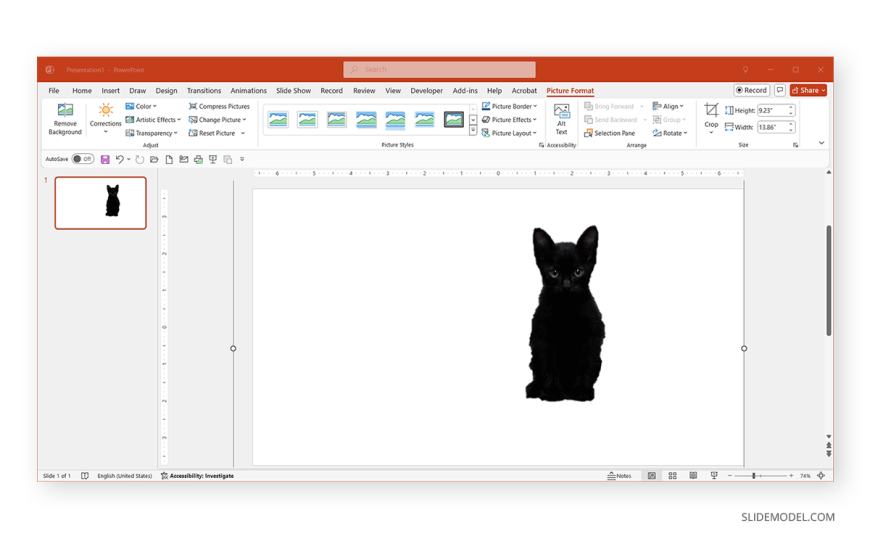The width and height of the screenshot is (870, 539).
Task: Select the Picture Format tab
Action: [570, 90]
